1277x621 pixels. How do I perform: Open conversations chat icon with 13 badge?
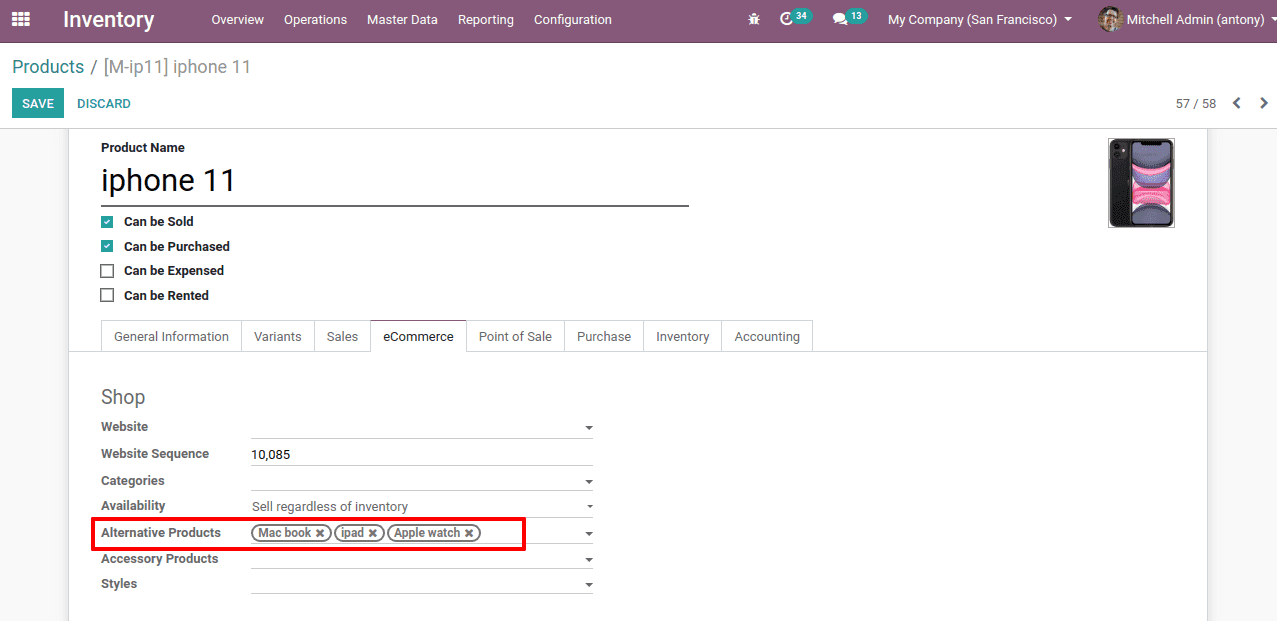click(x=849, y=18)
